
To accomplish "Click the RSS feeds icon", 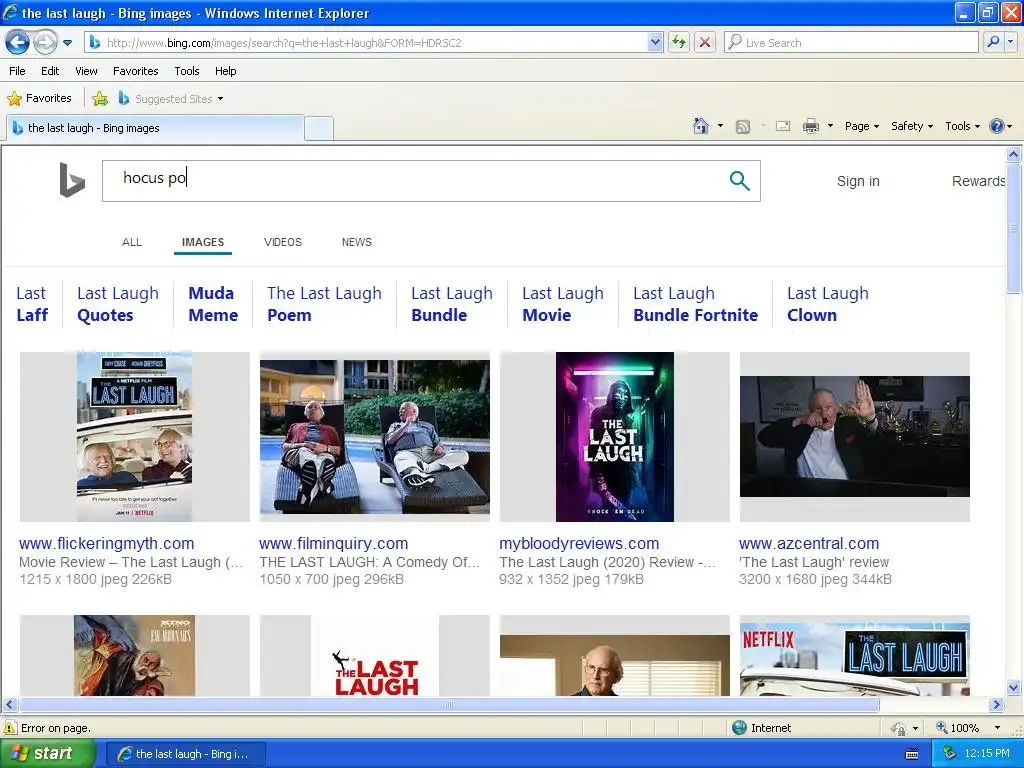I will 743,127.
